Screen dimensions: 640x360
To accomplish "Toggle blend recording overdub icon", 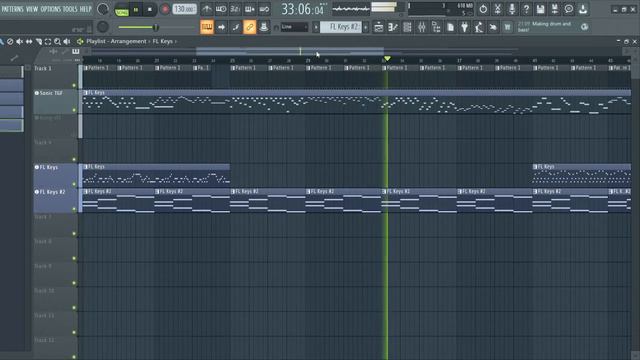I will coord(249,9).
